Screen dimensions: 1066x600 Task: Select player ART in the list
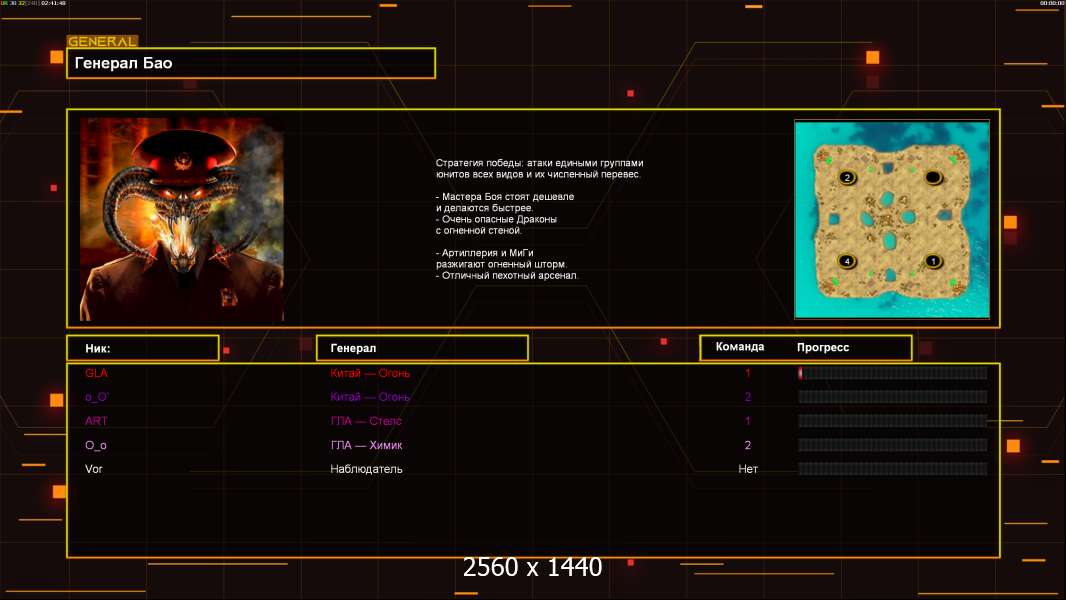point(96,421)
